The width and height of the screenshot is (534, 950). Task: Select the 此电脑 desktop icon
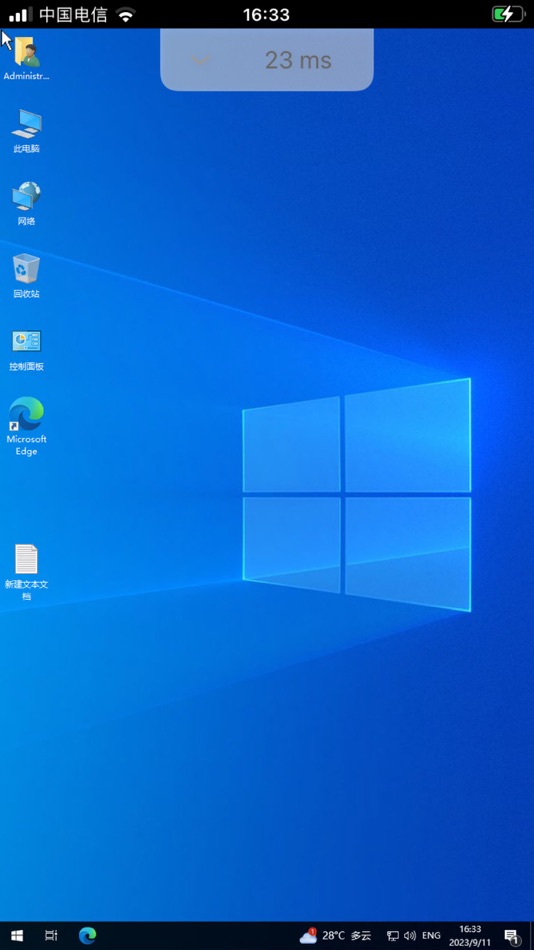26,131
